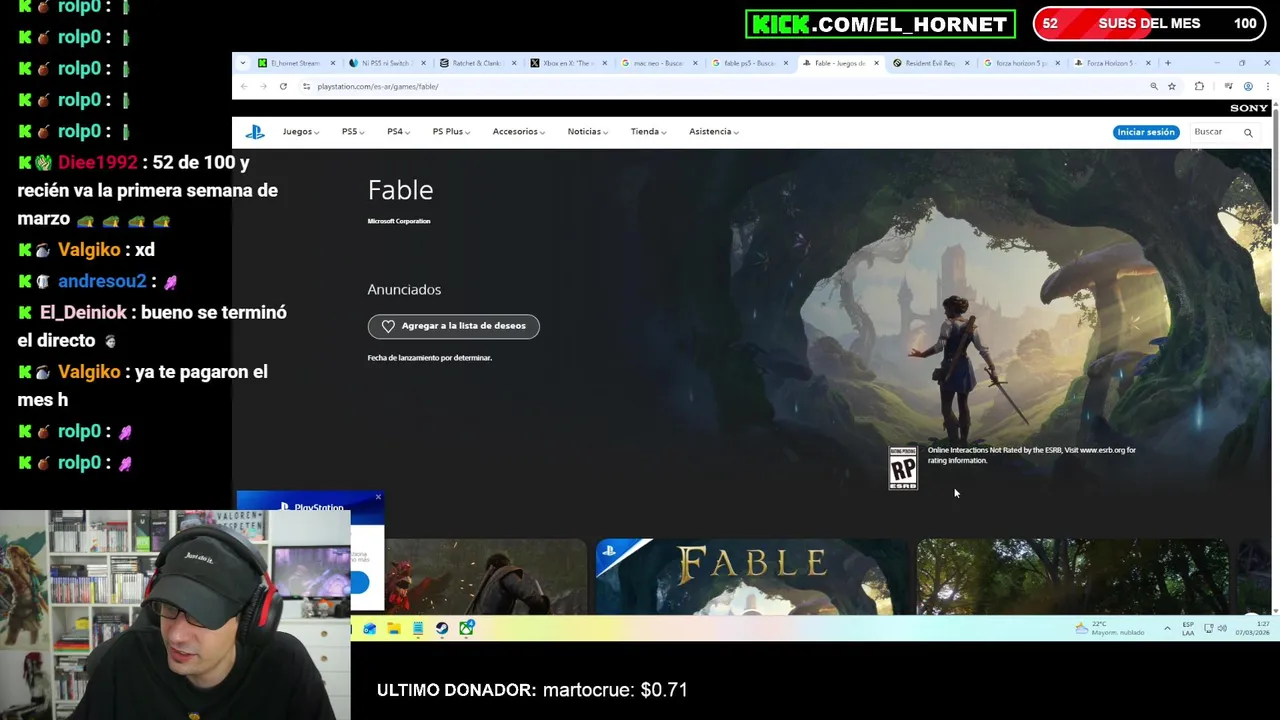Expand the PS5 menu
Viewport: 1280px width, 720px height.
pyautogui.click(x=353, y=132)
